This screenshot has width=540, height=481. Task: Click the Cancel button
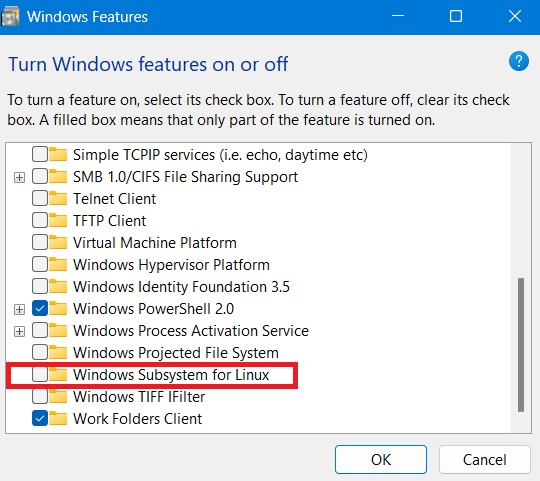pos(485,459)
